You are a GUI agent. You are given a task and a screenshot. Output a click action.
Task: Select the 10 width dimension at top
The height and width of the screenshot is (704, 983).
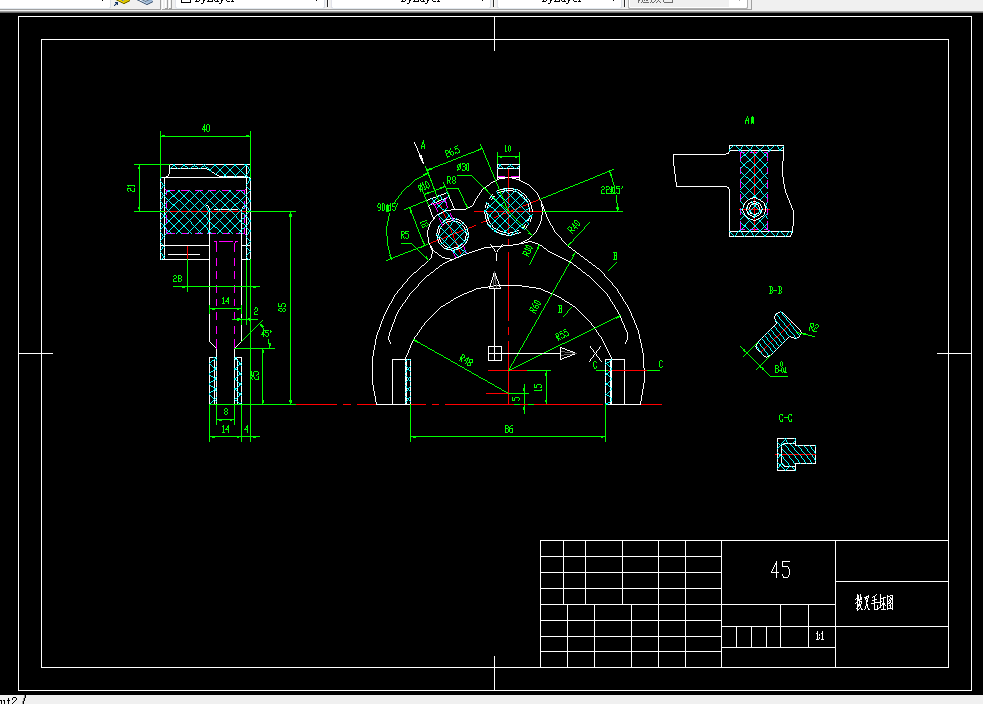click(x=508, y=149)
